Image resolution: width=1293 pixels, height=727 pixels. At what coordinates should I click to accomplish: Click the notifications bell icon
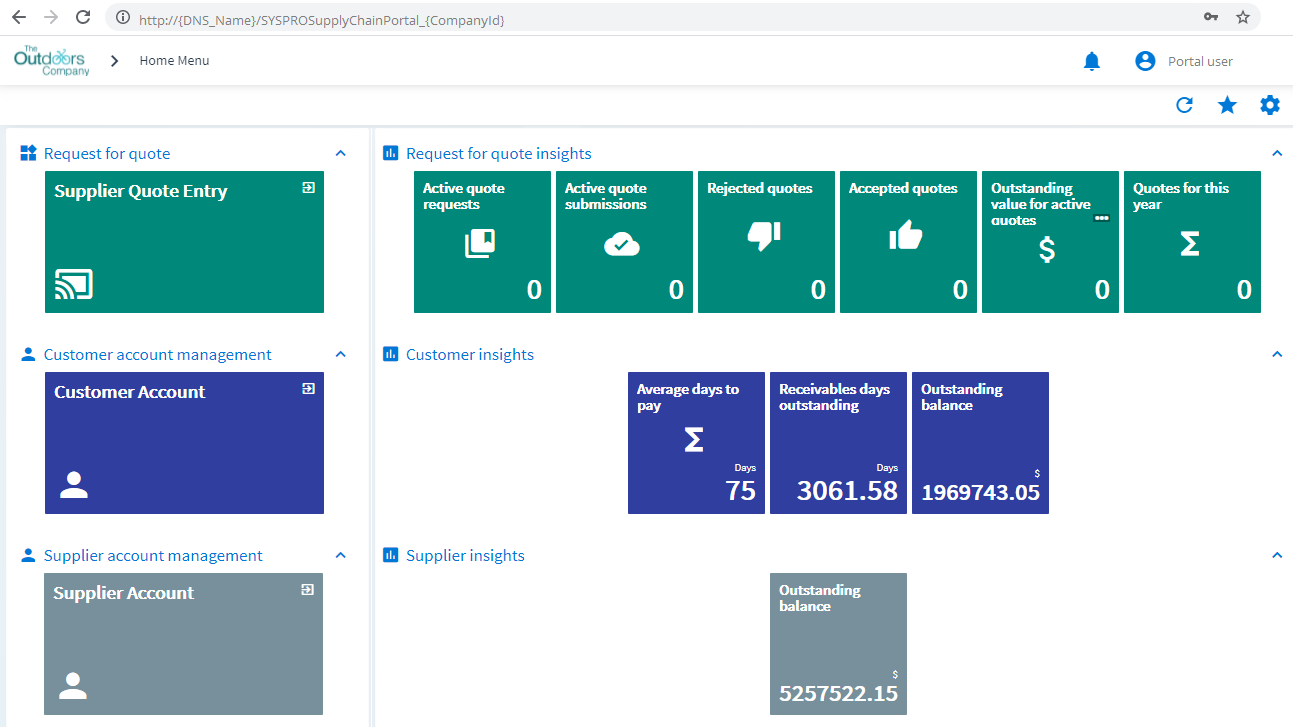[x=1092, y=62]
